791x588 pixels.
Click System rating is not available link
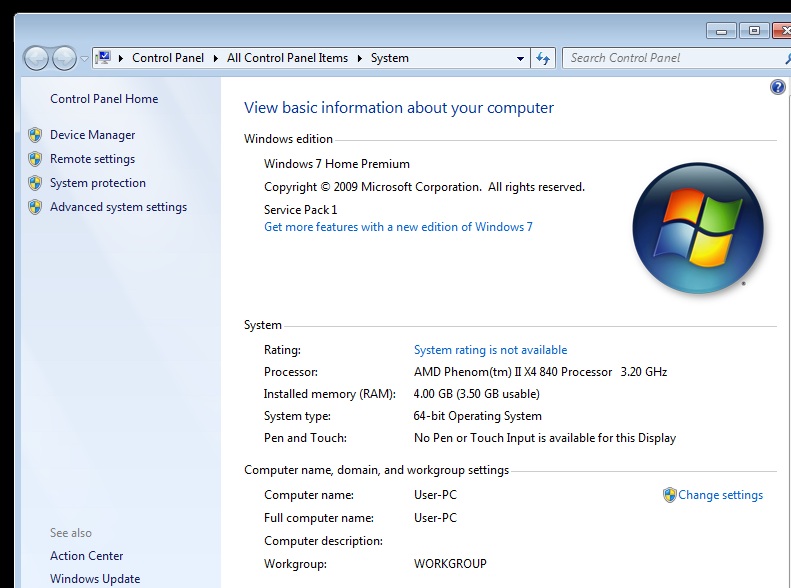click(490, 350)
